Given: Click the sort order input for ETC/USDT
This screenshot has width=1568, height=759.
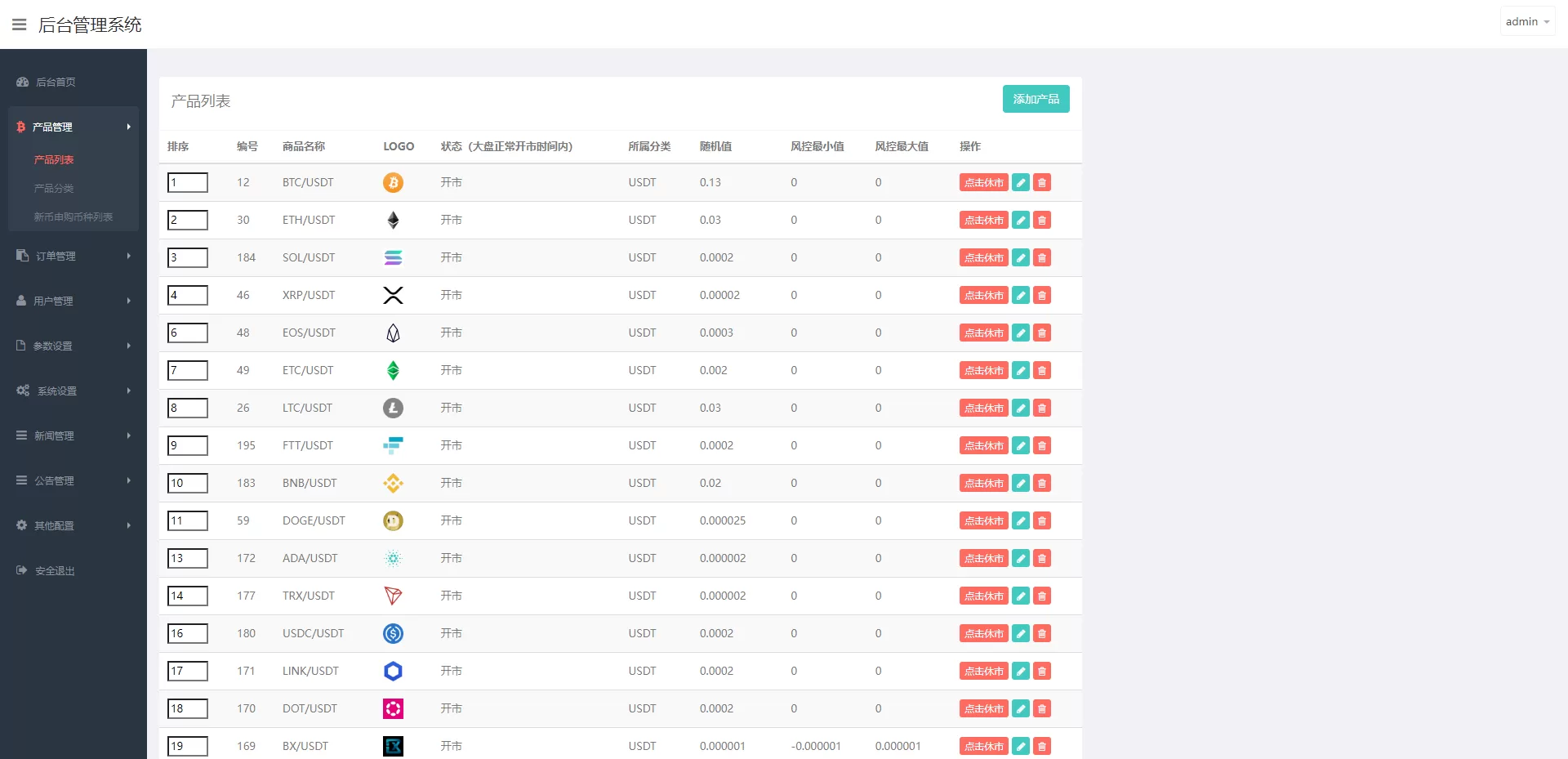Looking at the screenshot, I should point(188,371).
